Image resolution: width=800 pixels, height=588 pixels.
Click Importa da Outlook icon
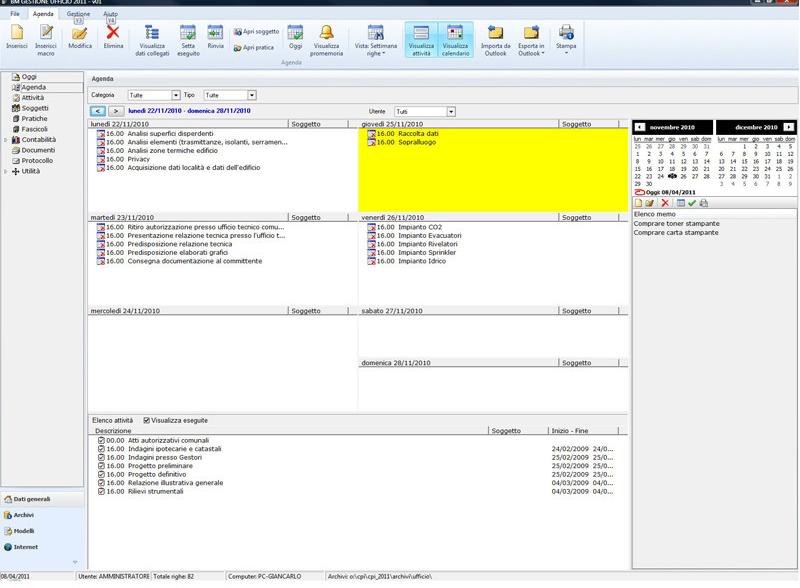pyautogui.click(x=495, y=37)
